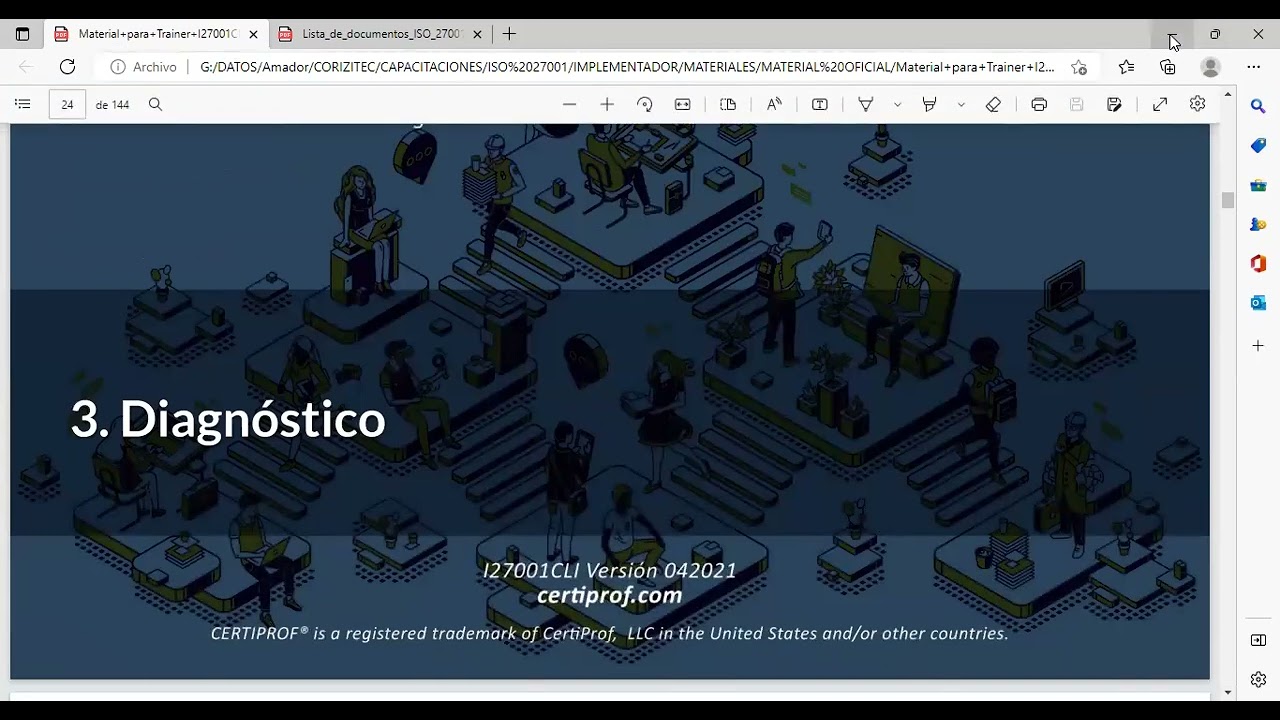Enter full screen PDF view
The image size is (1280, 720).
tap(1160, 104)
